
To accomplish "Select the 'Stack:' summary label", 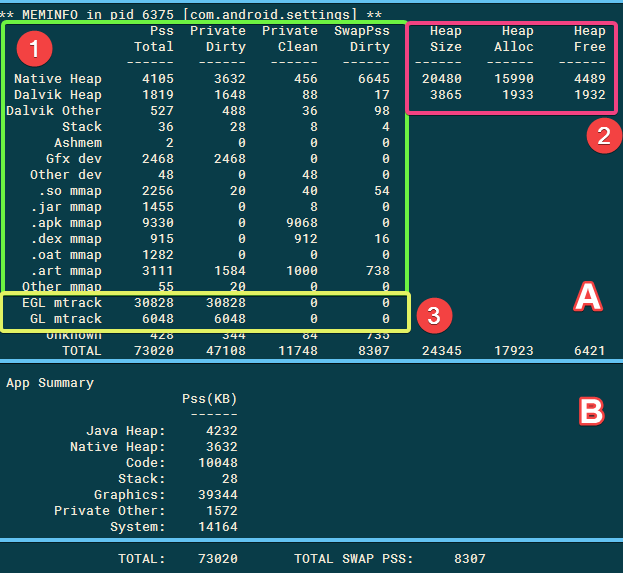I will (141, 479).
